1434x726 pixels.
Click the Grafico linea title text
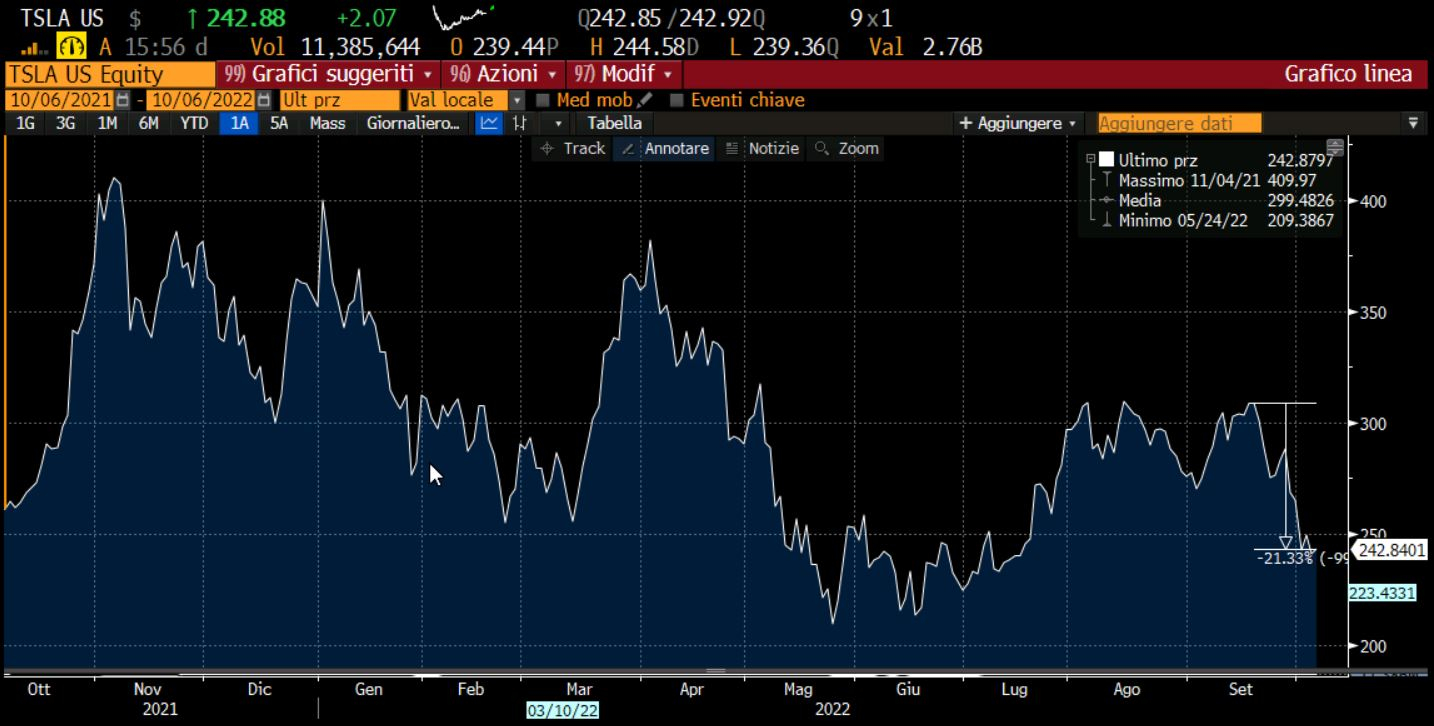[x=1348, y=74]
